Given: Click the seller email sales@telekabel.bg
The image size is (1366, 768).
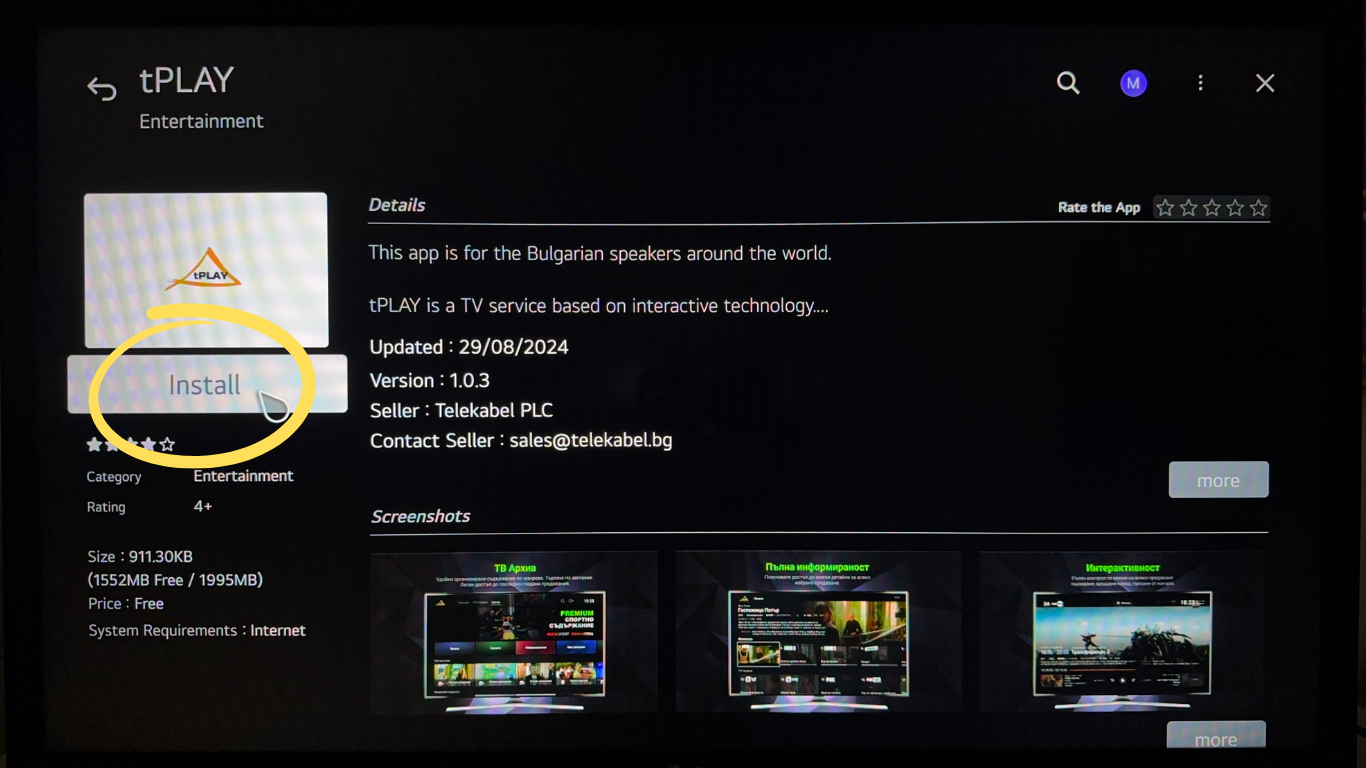Looking at the screenshot, I should click(590, 441).
